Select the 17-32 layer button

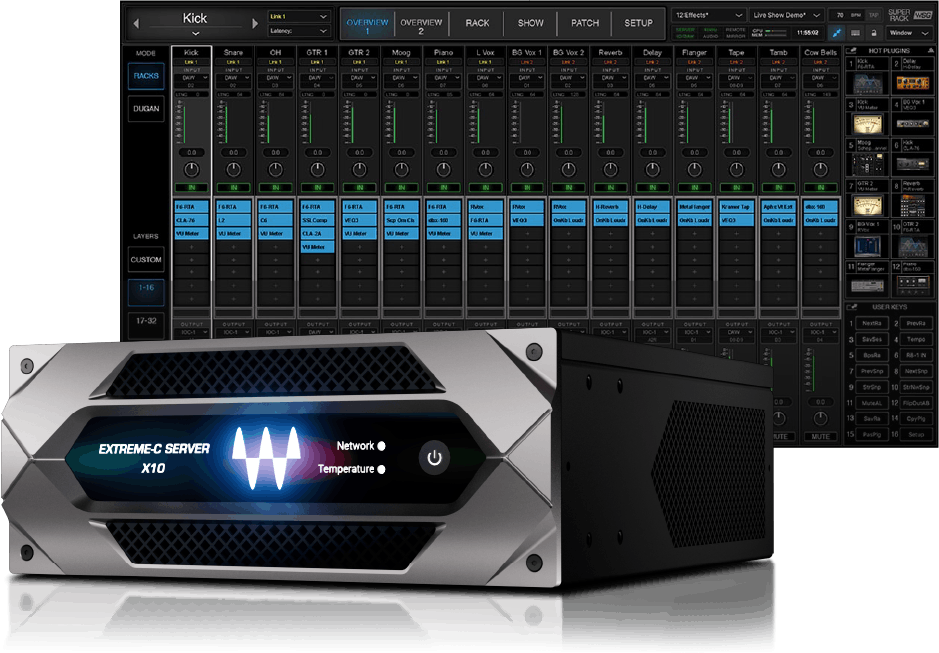click(145, 321)
